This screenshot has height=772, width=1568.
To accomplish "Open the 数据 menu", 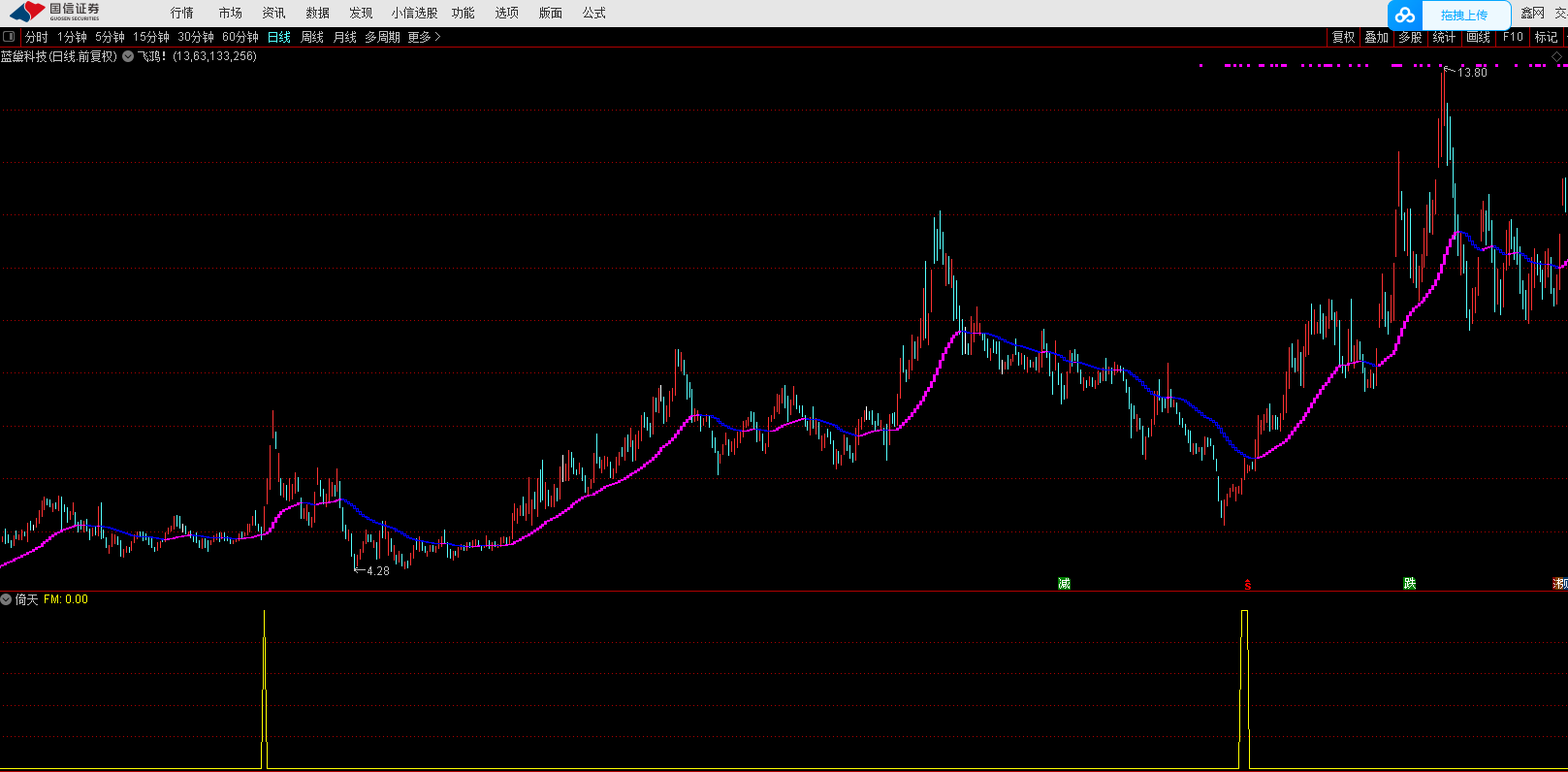I will (x=318, y=13).
